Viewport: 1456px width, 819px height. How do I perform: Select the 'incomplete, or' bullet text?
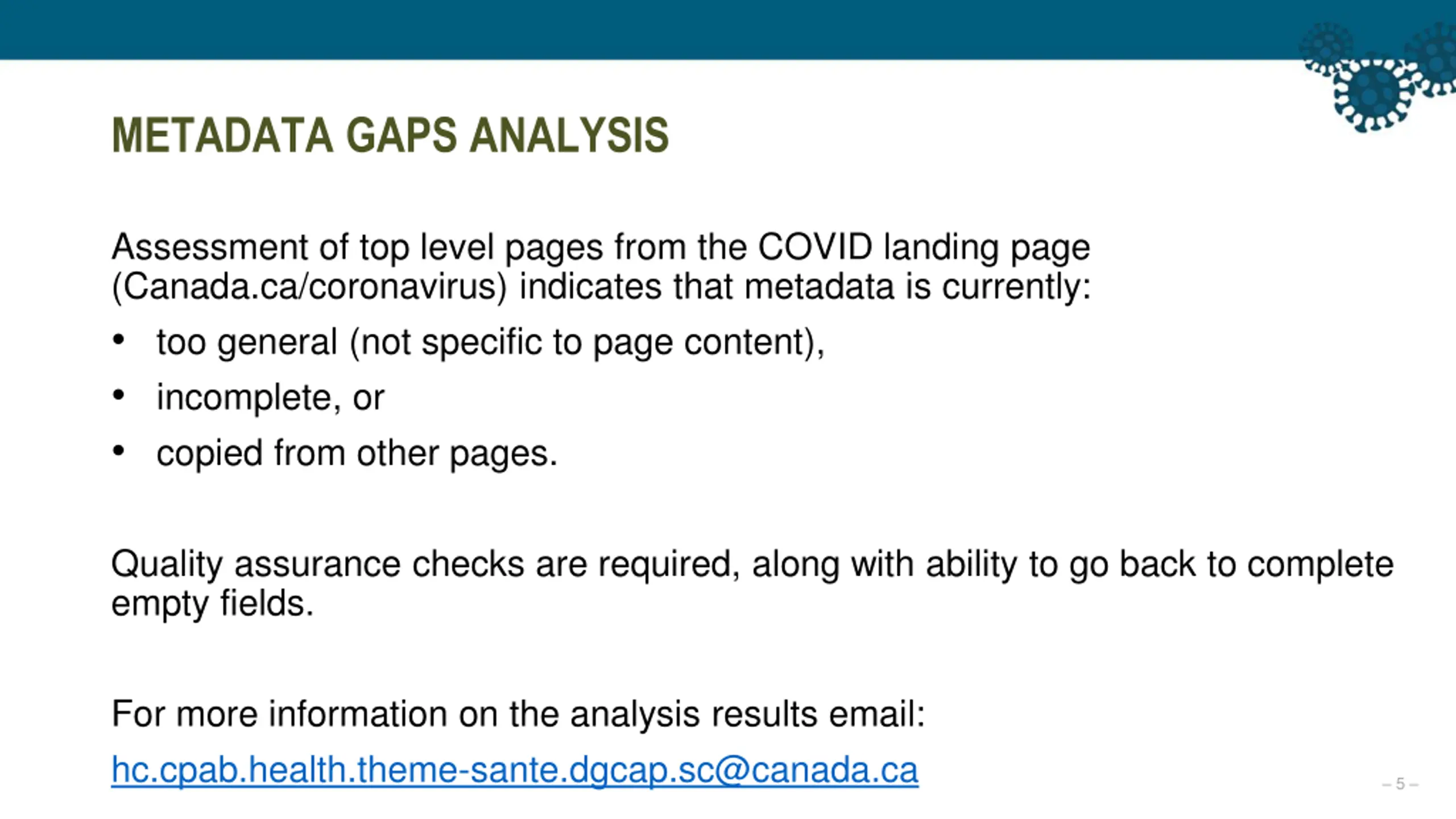[271, 398]
